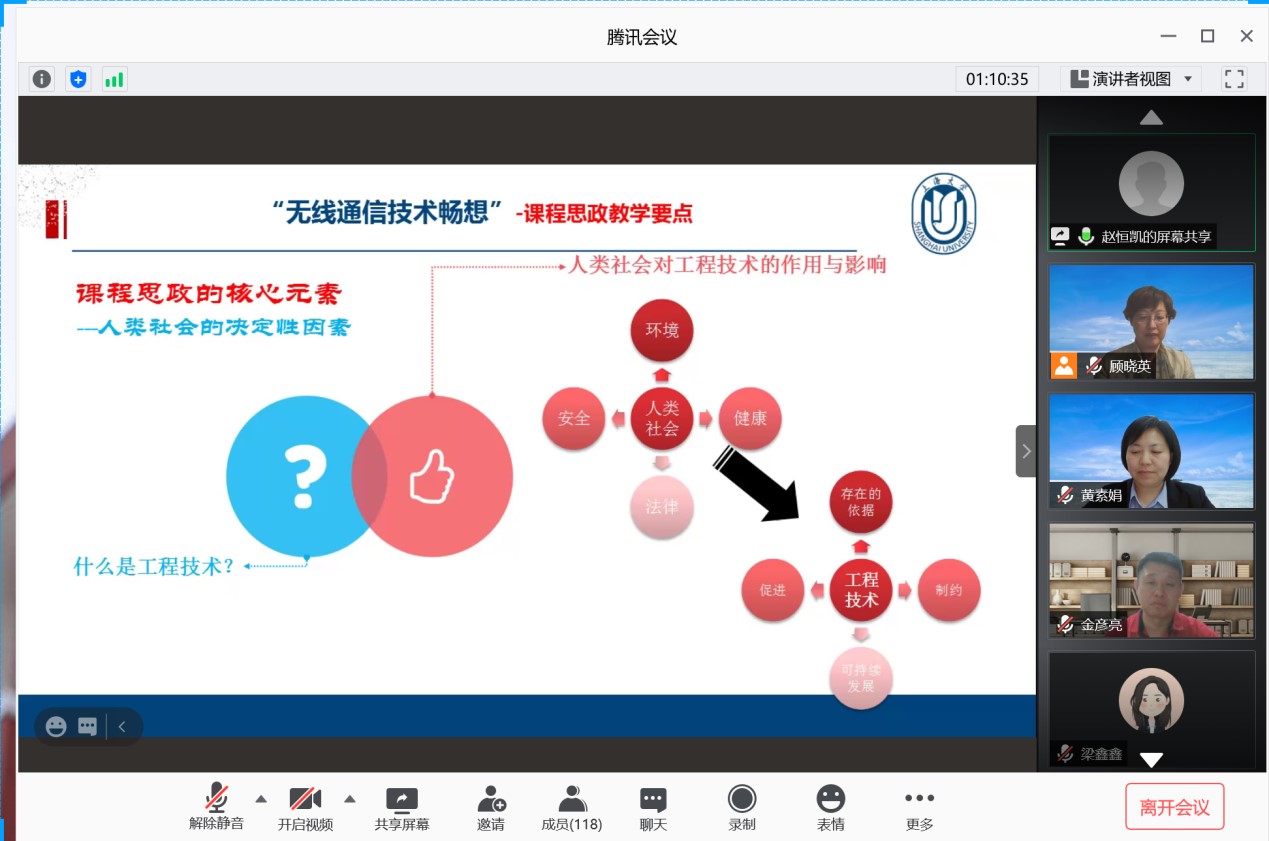Enter full screen mode

coord(1234,79)
